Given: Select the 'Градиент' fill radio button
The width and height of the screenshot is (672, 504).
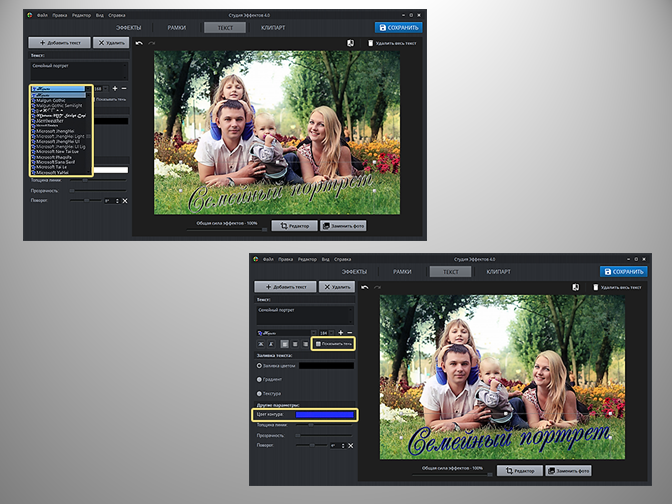Looking at the screenshot, I should [x=260, y=380].
